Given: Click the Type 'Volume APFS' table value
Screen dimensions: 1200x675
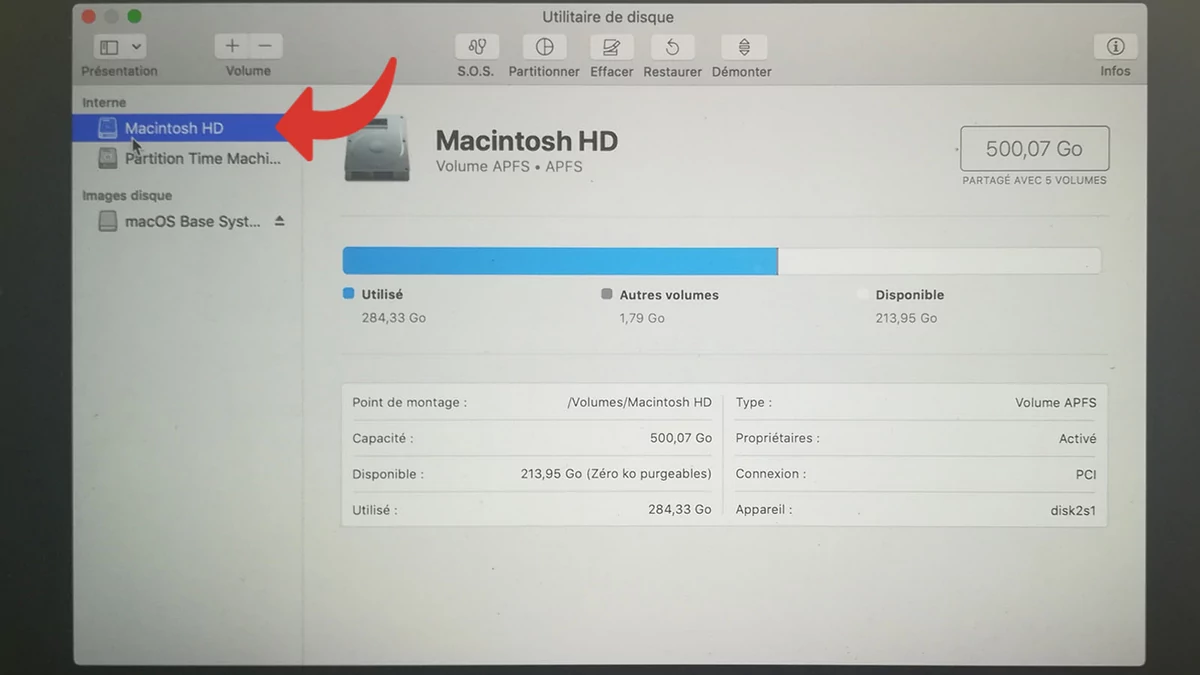Looking at the screenshot, I should (1056, 402).
